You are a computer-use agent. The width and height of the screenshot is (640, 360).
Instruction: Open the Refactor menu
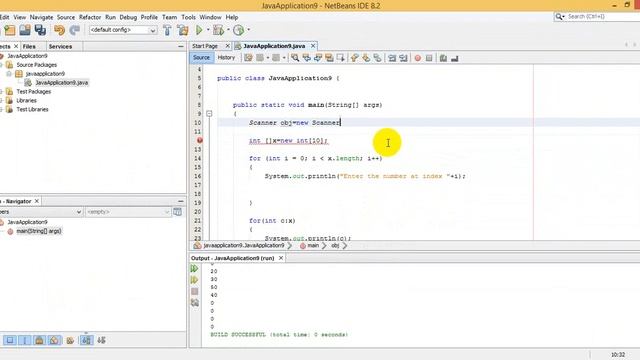point(90,17)
